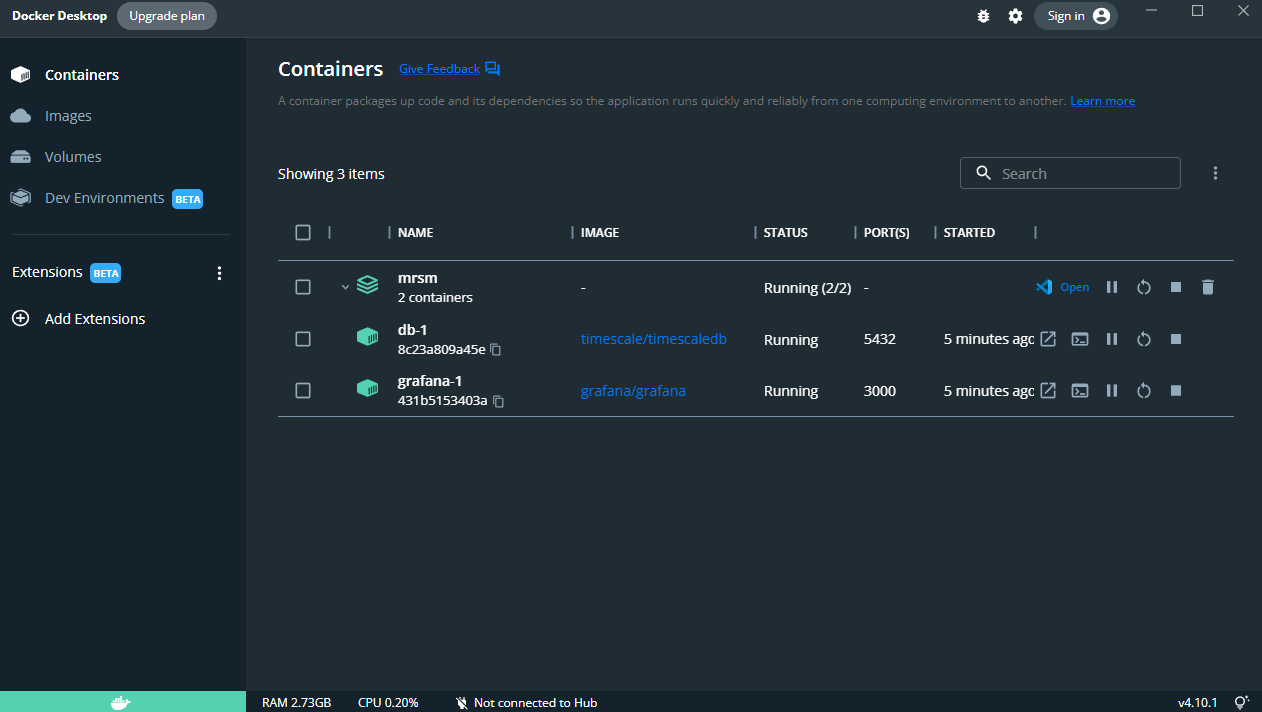The width and height of the screenshot is (1262, 712).
Task: Click port 5432 for db-1
Action: pyautogui.click(x=880, y=339)
